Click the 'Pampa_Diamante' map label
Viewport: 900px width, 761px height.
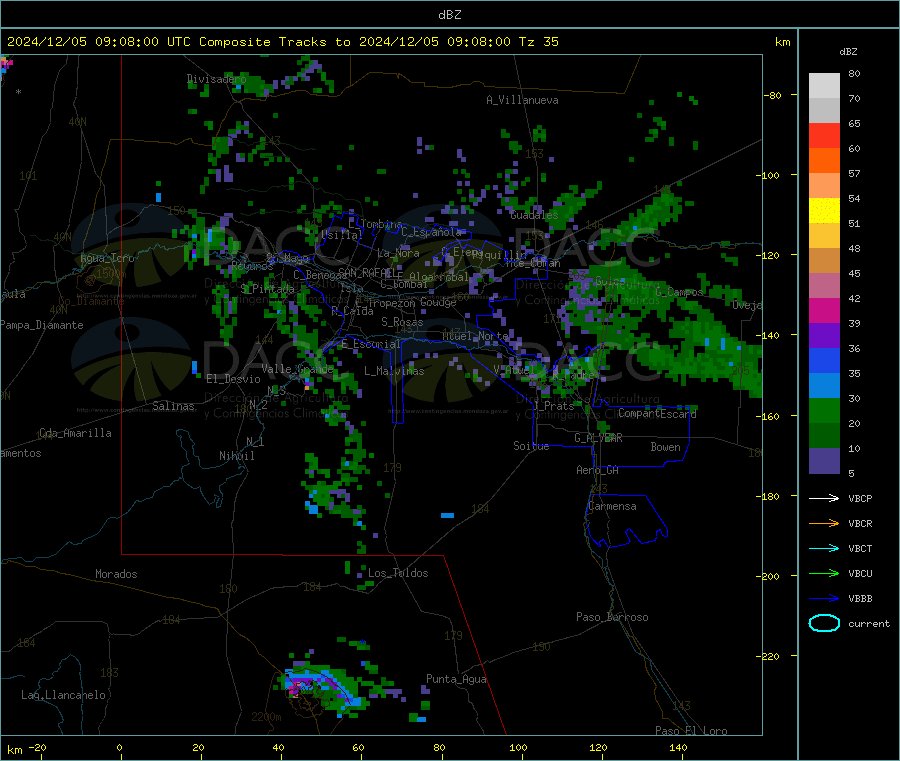[41, 325]
